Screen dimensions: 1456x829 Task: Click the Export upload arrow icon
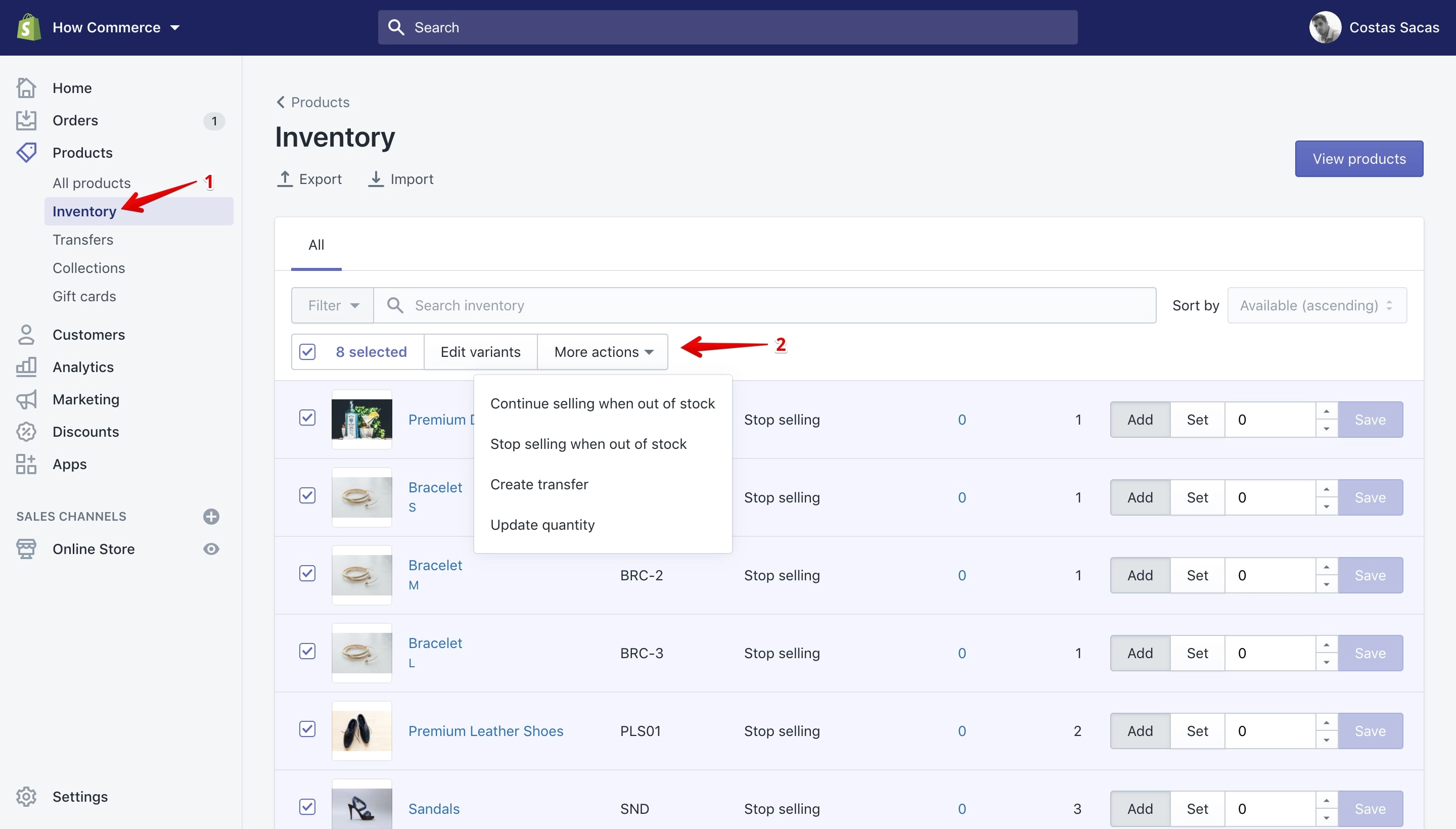click(x=285, y=179)
